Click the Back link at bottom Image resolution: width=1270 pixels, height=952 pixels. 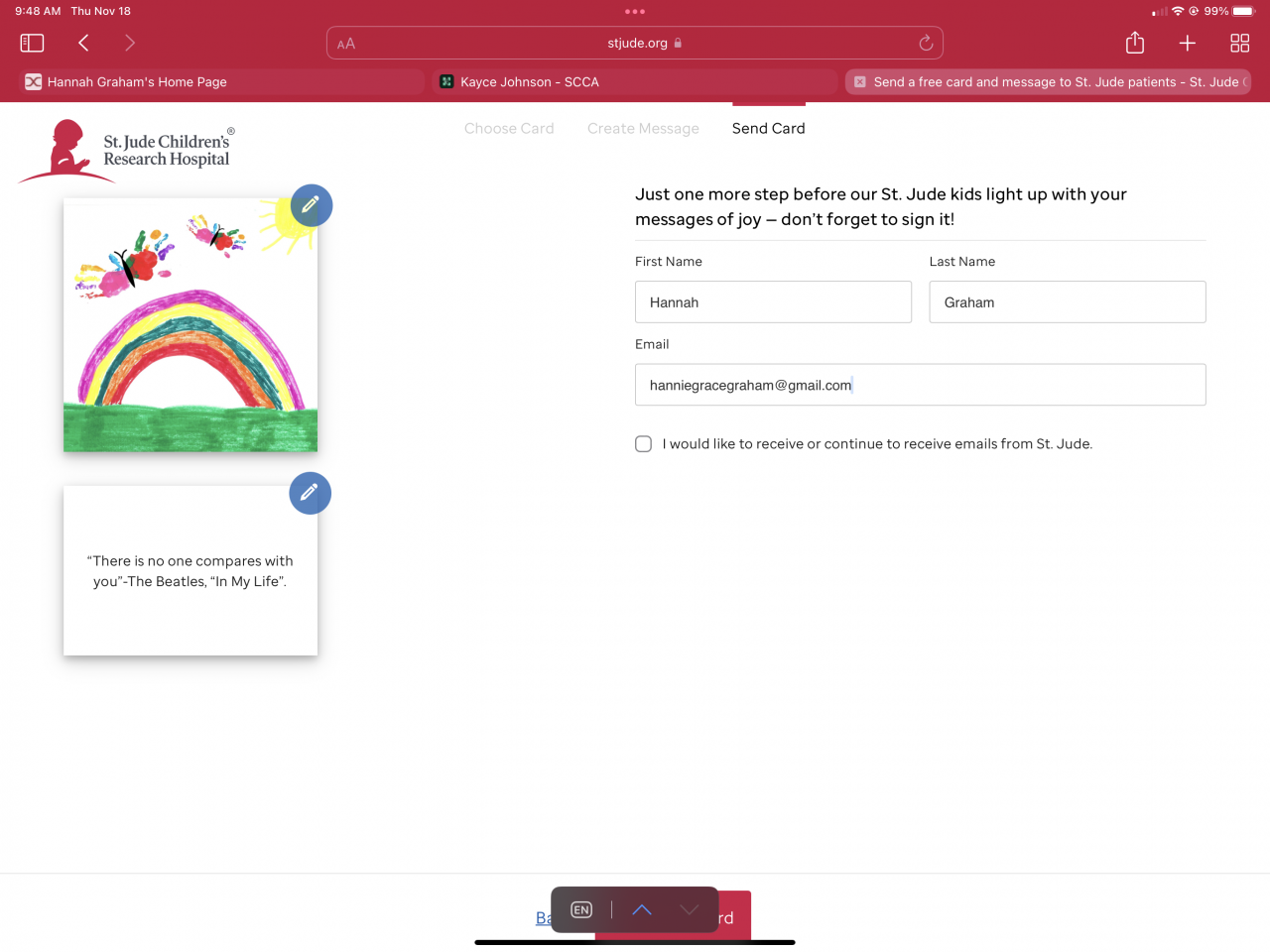(x=543, y=918)
